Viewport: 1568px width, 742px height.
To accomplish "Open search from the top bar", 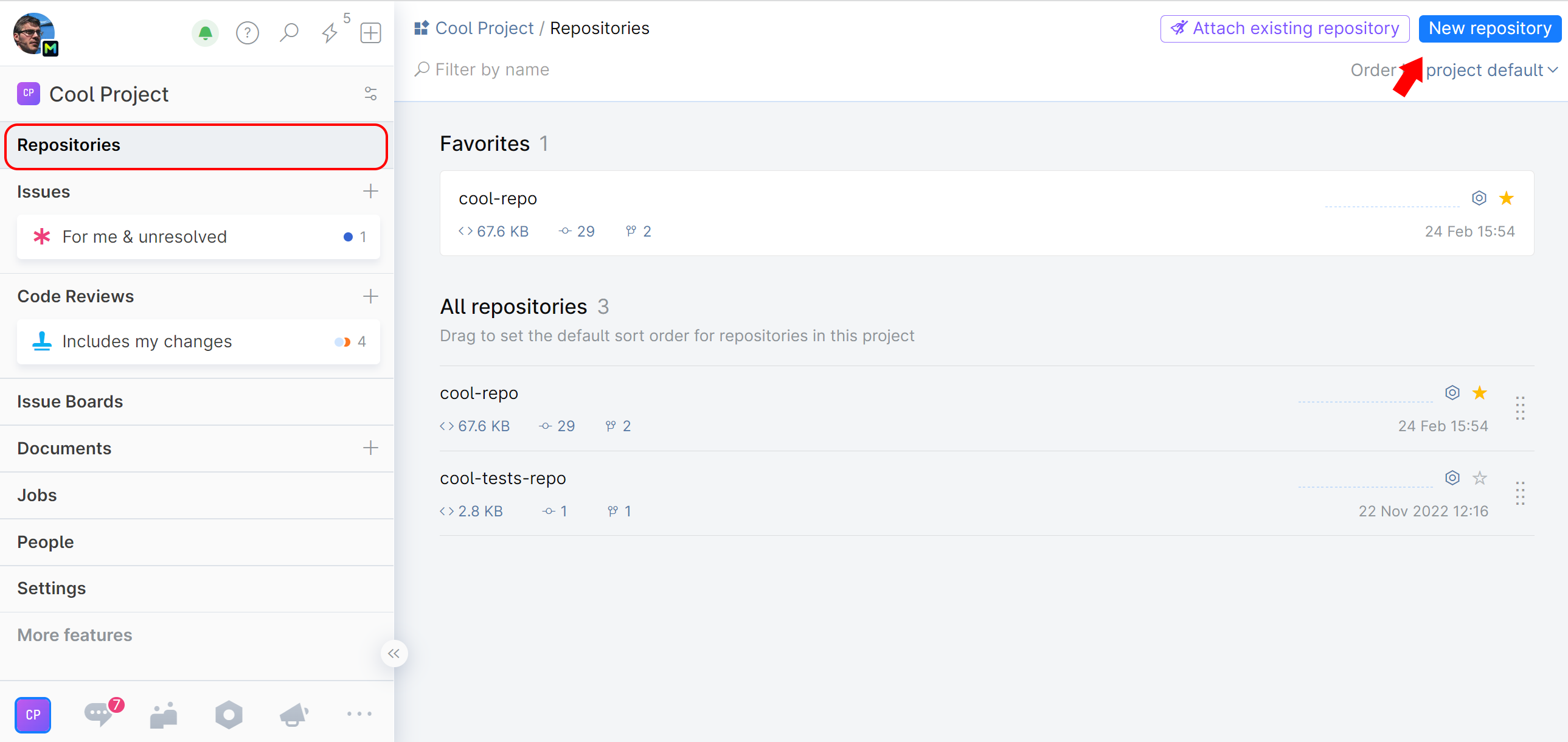I will 289,33.
